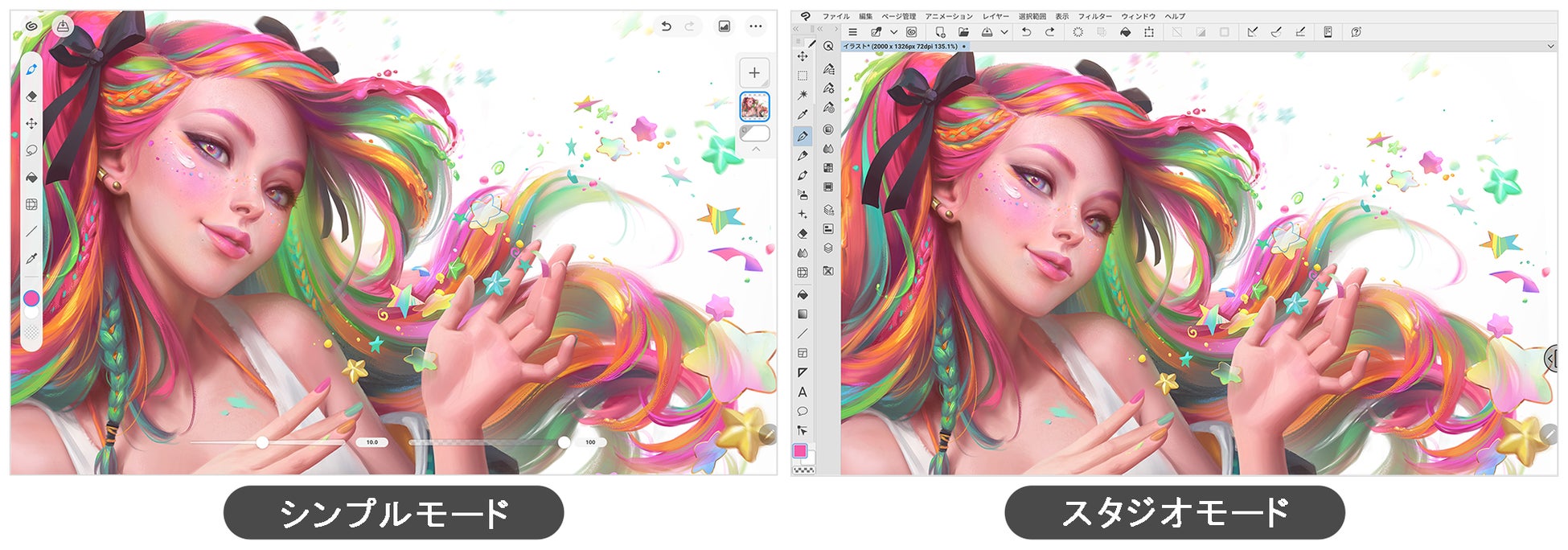Expand canvas tab list chevron at right edge
The width and height of the screenshot is (1568, 550).
point(1551,47)
